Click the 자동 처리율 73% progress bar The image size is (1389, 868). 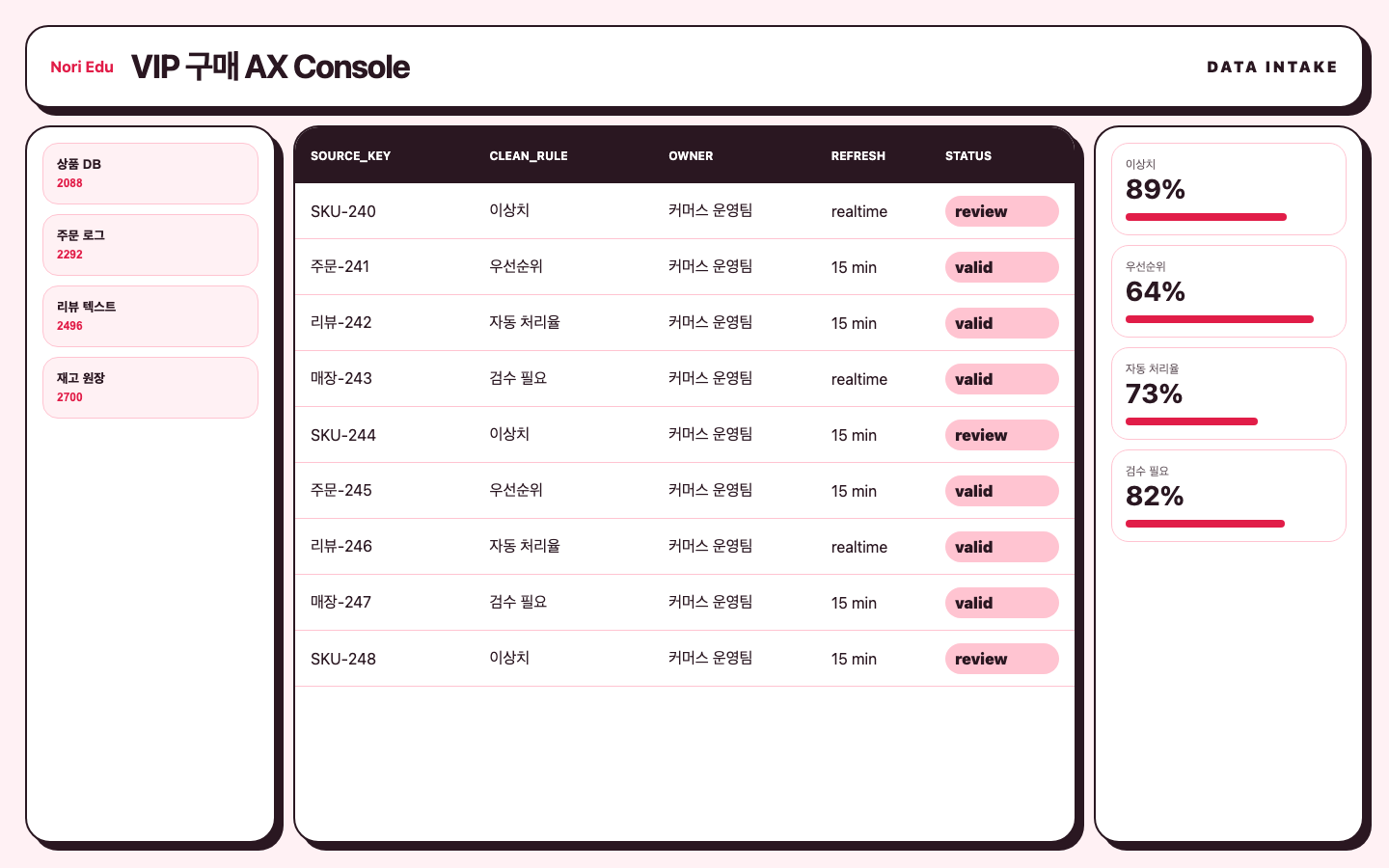(1191, 421)
